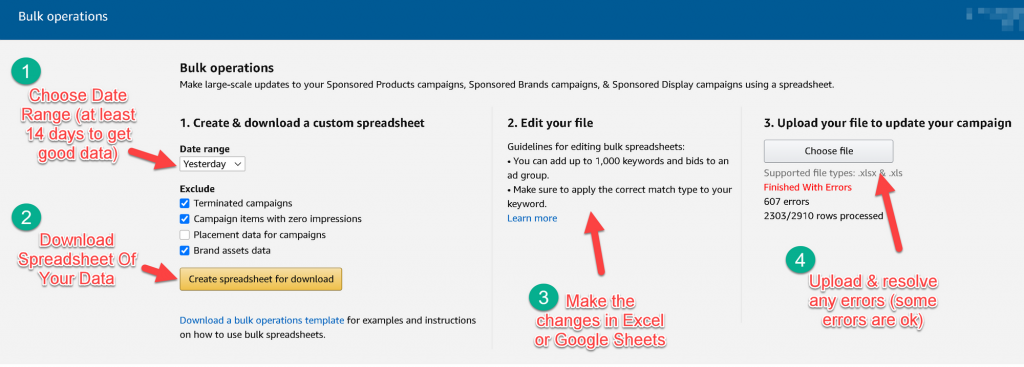Screen dimensions: 1024x367
Task: Open the Learn more link
Action: pyautogui.click(x=532, y=218)
